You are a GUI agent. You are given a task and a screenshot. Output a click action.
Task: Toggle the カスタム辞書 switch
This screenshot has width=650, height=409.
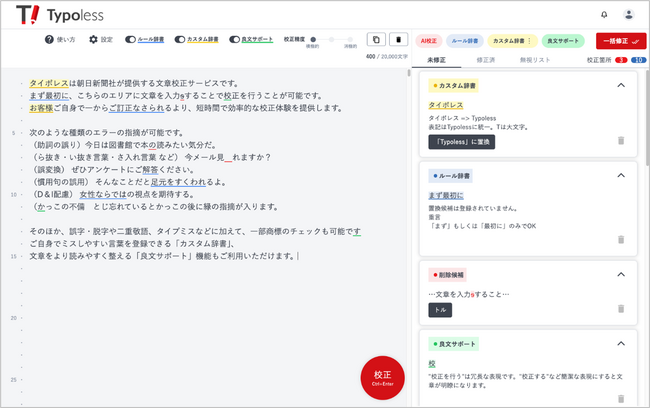[181, 40]
